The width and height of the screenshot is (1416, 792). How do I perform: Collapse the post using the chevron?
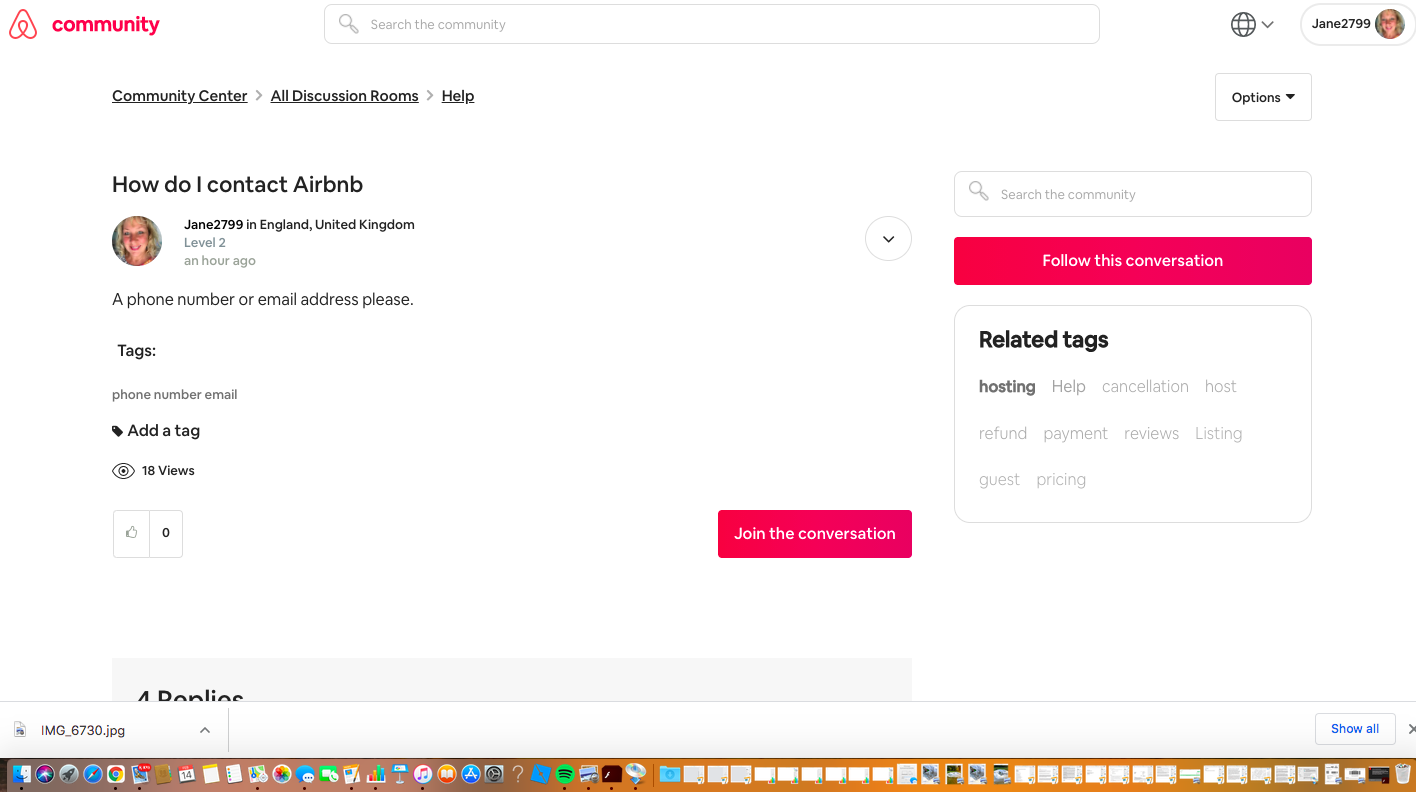pyautogui.click(x=888, y=238)
